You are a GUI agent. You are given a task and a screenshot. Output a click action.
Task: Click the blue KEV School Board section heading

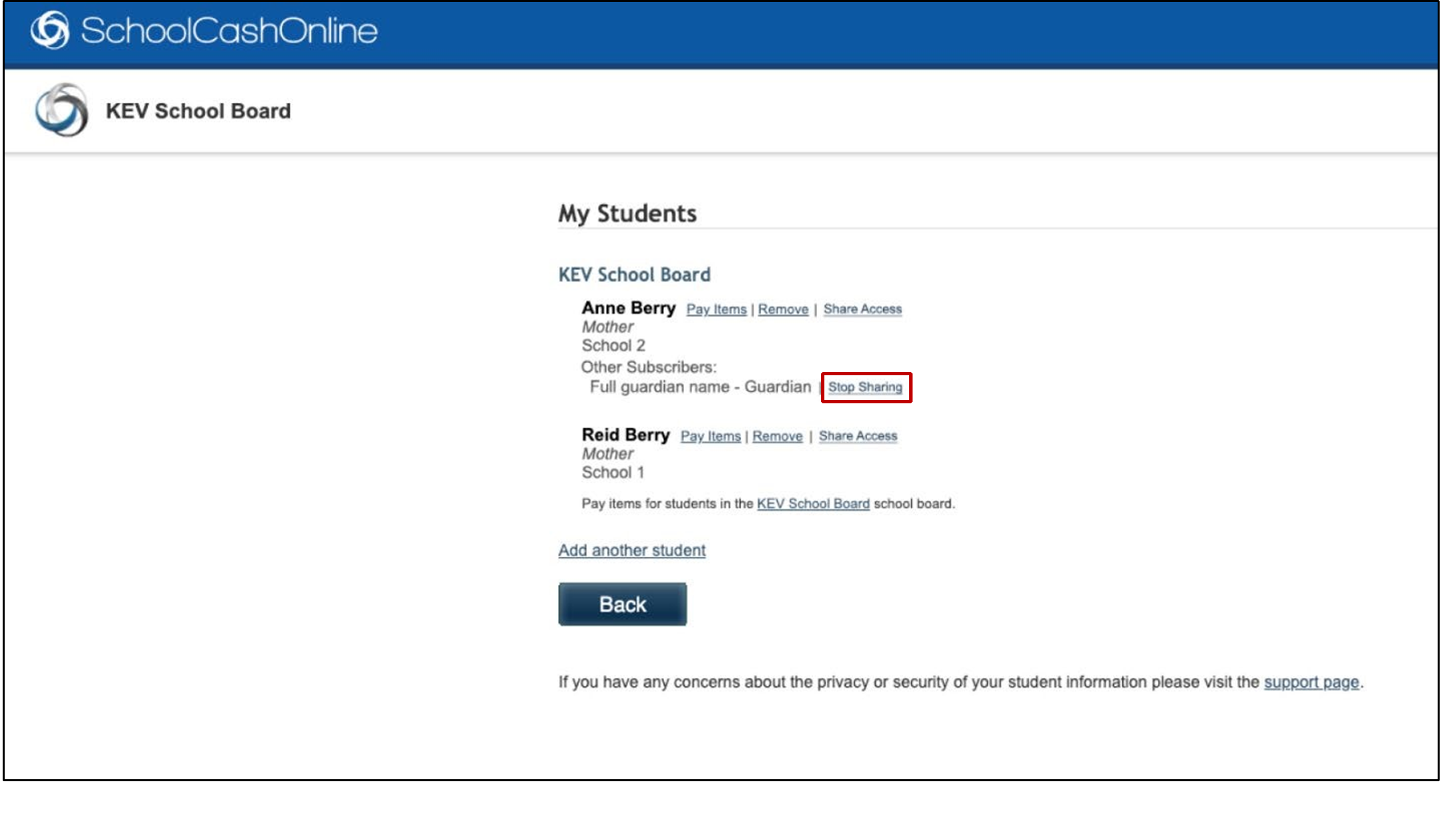pyautogui.click(x=634, y=274)
